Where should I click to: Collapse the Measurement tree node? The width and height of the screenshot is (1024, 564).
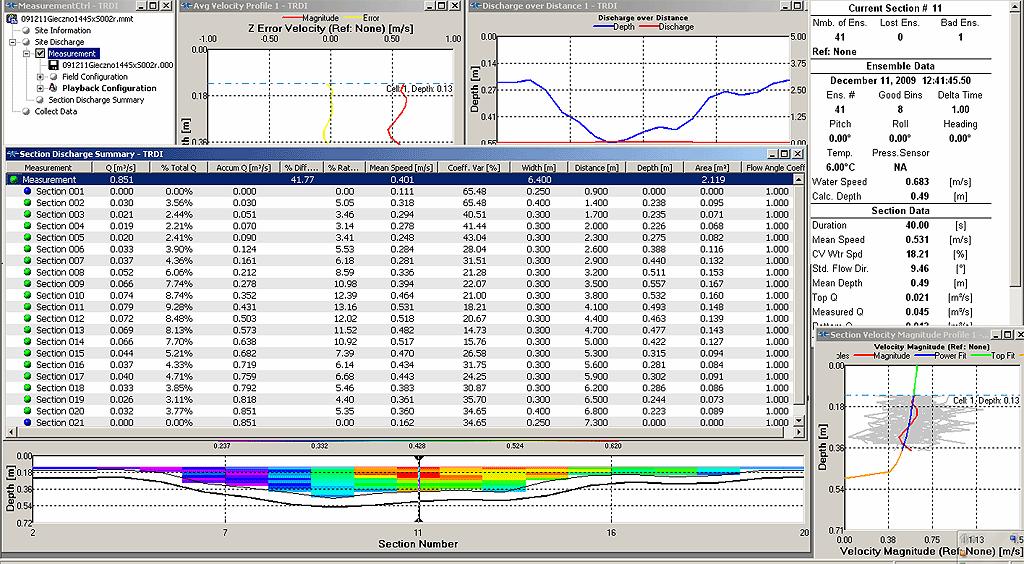[x=27, y=54]
